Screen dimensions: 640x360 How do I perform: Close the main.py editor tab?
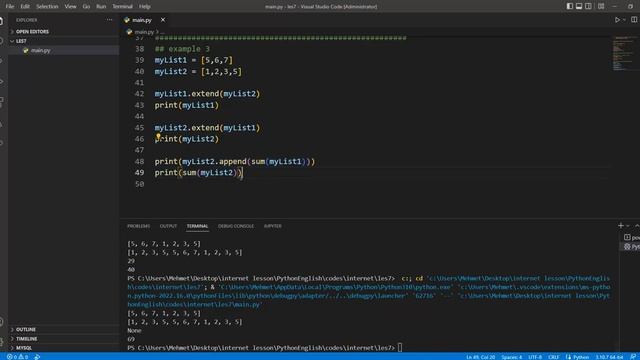[163, 20]
